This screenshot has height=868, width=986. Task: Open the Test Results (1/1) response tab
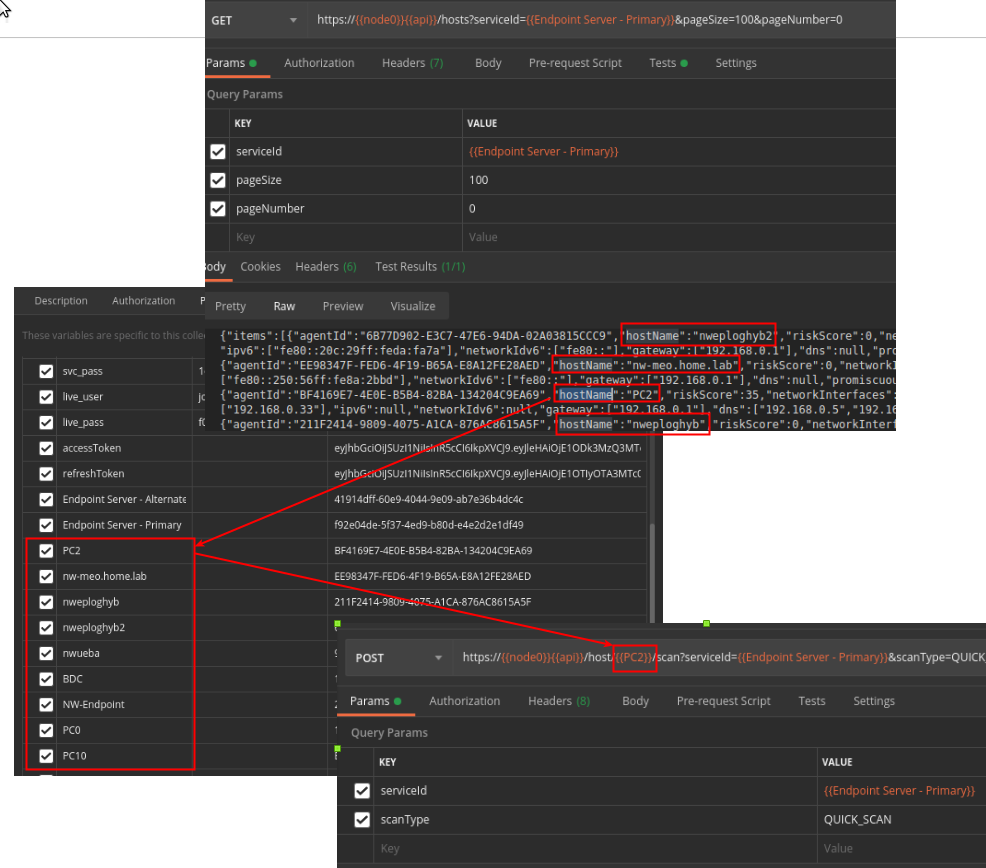(420, 267)
